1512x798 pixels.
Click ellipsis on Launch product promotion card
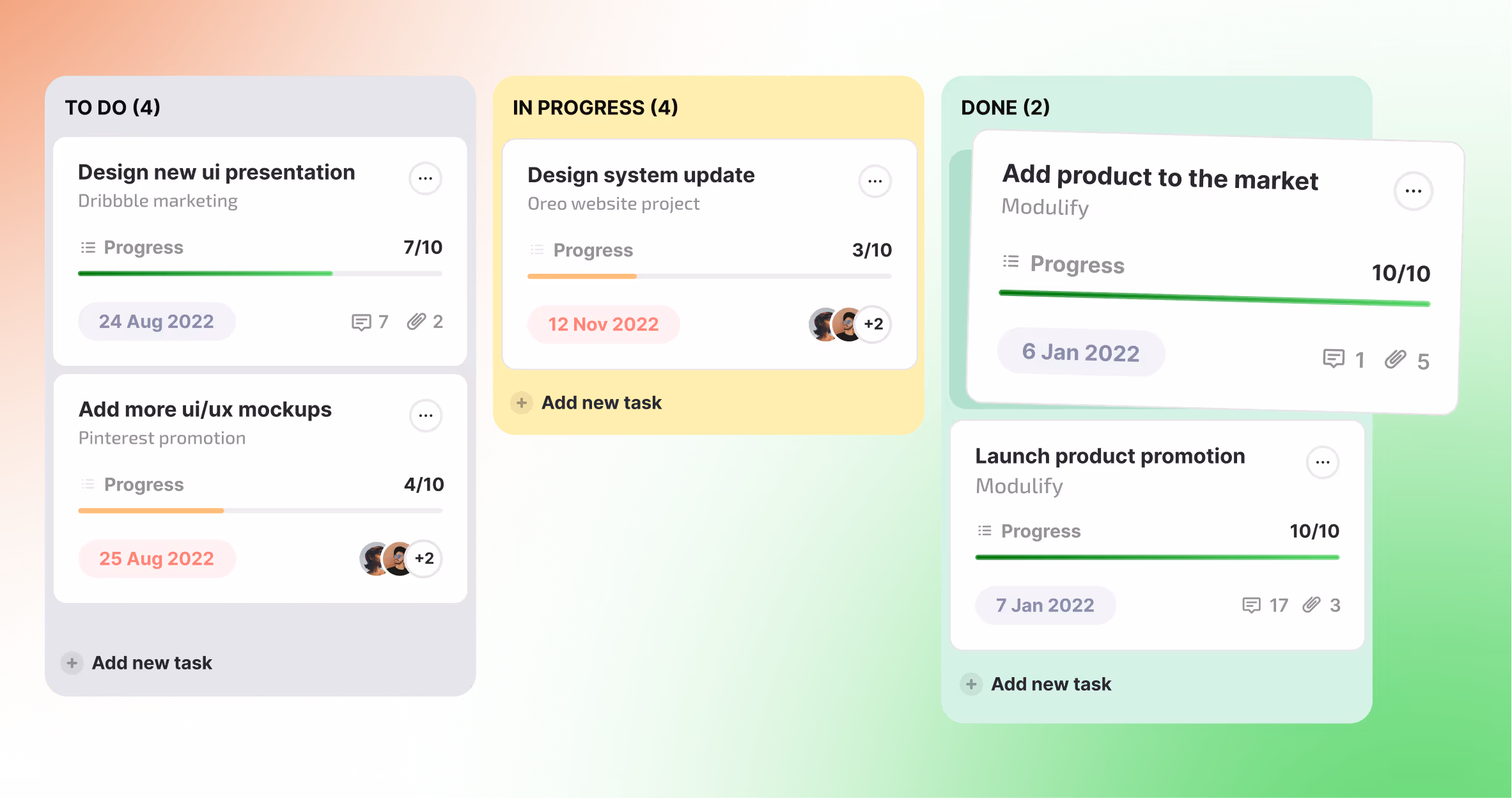coord(1322,462)
